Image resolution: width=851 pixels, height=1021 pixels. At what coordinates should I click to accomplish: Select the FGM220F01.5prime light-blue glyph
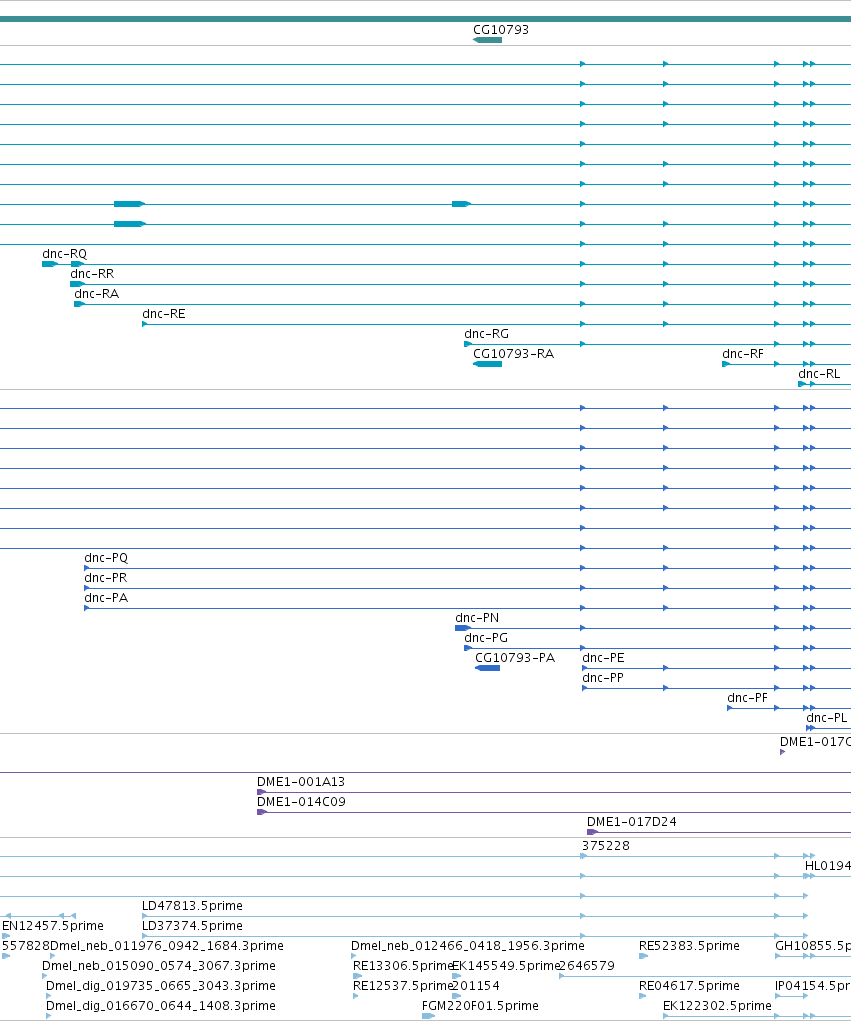(428, 1016)
